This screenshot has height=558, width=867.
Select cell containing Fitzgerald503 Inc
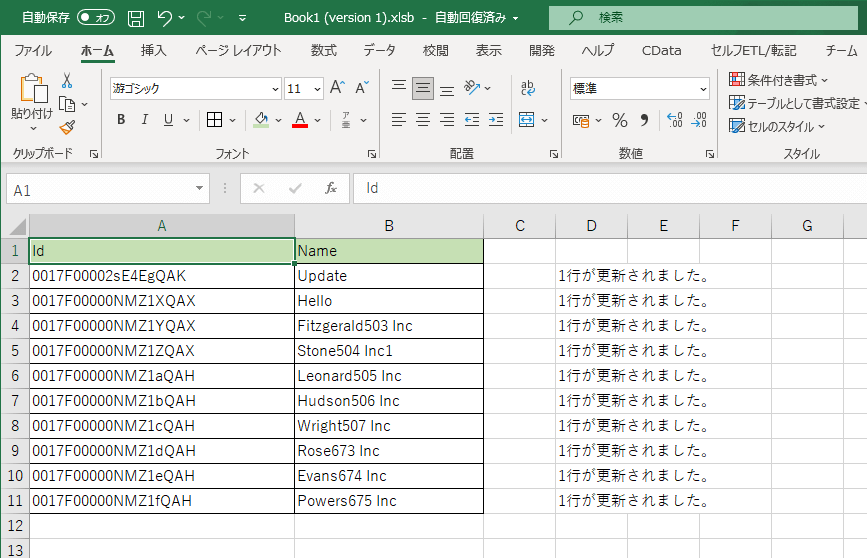(388, 326)
